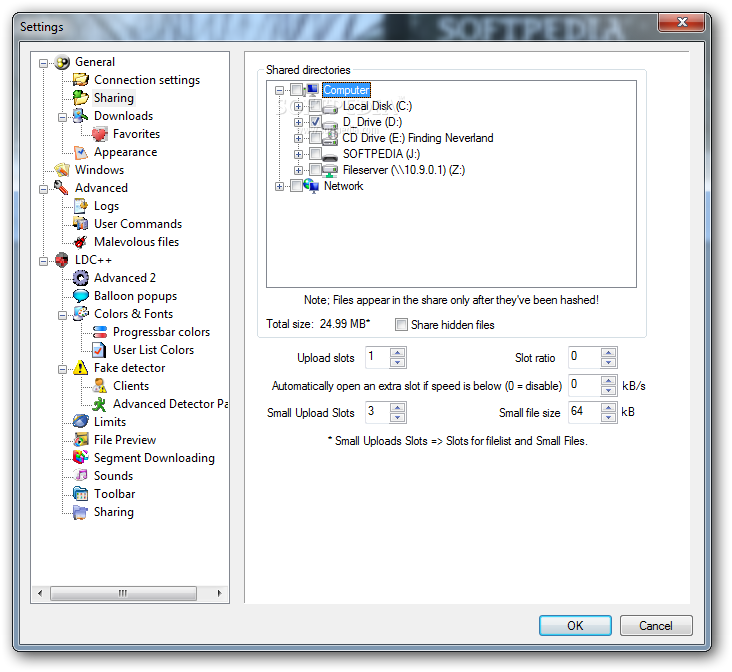Click the tree horizontal scrollbar right arrow
732x672 pixels.
[219, 593]
